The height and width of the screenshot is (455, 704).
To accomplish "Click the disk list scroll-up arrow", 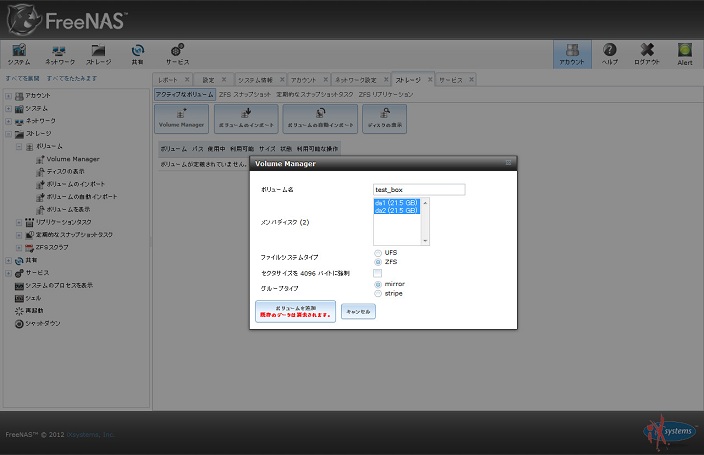I will point(425,203).
